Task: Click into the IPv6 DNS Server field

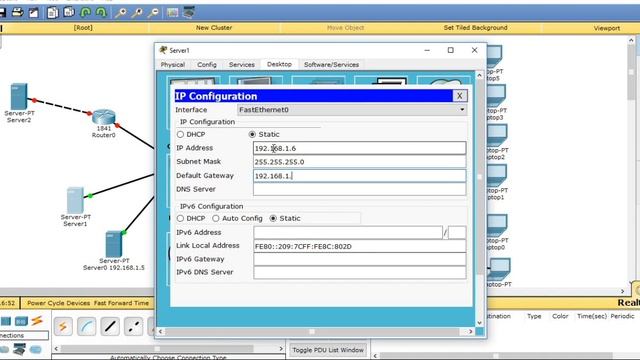Action: [360, 273]
